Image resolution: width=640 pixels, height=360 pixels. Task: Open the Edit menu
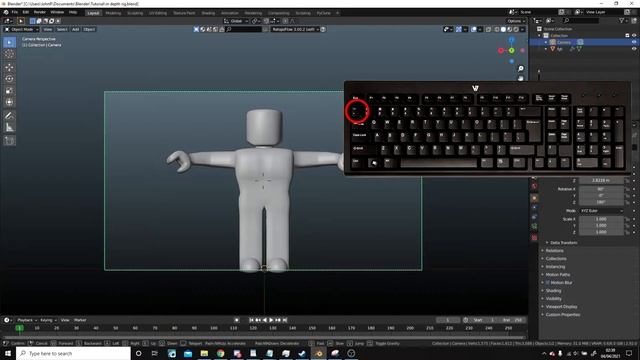[x=26, y=12]
